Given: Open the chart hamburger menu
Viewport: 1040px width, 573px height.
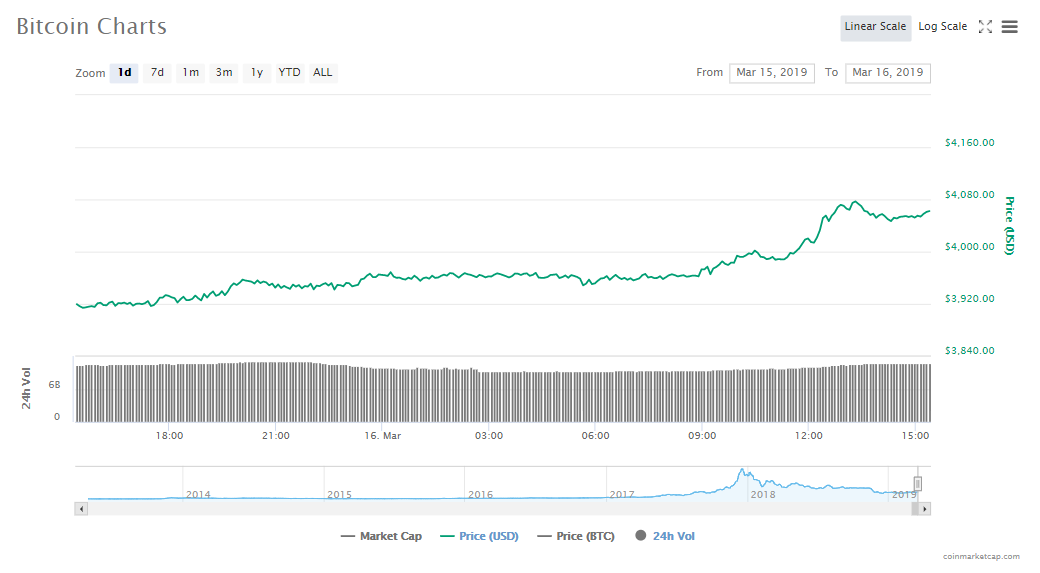Looking at the screenshot, I should (1010, 27).
